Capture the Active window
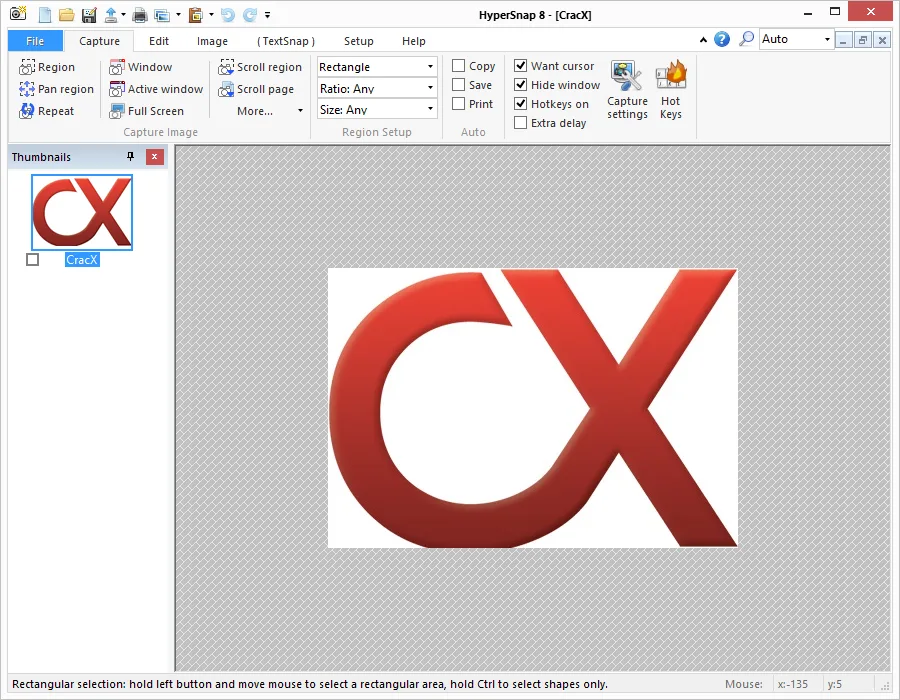This screenshot has width=900, height=700. [x=156, y=89]
